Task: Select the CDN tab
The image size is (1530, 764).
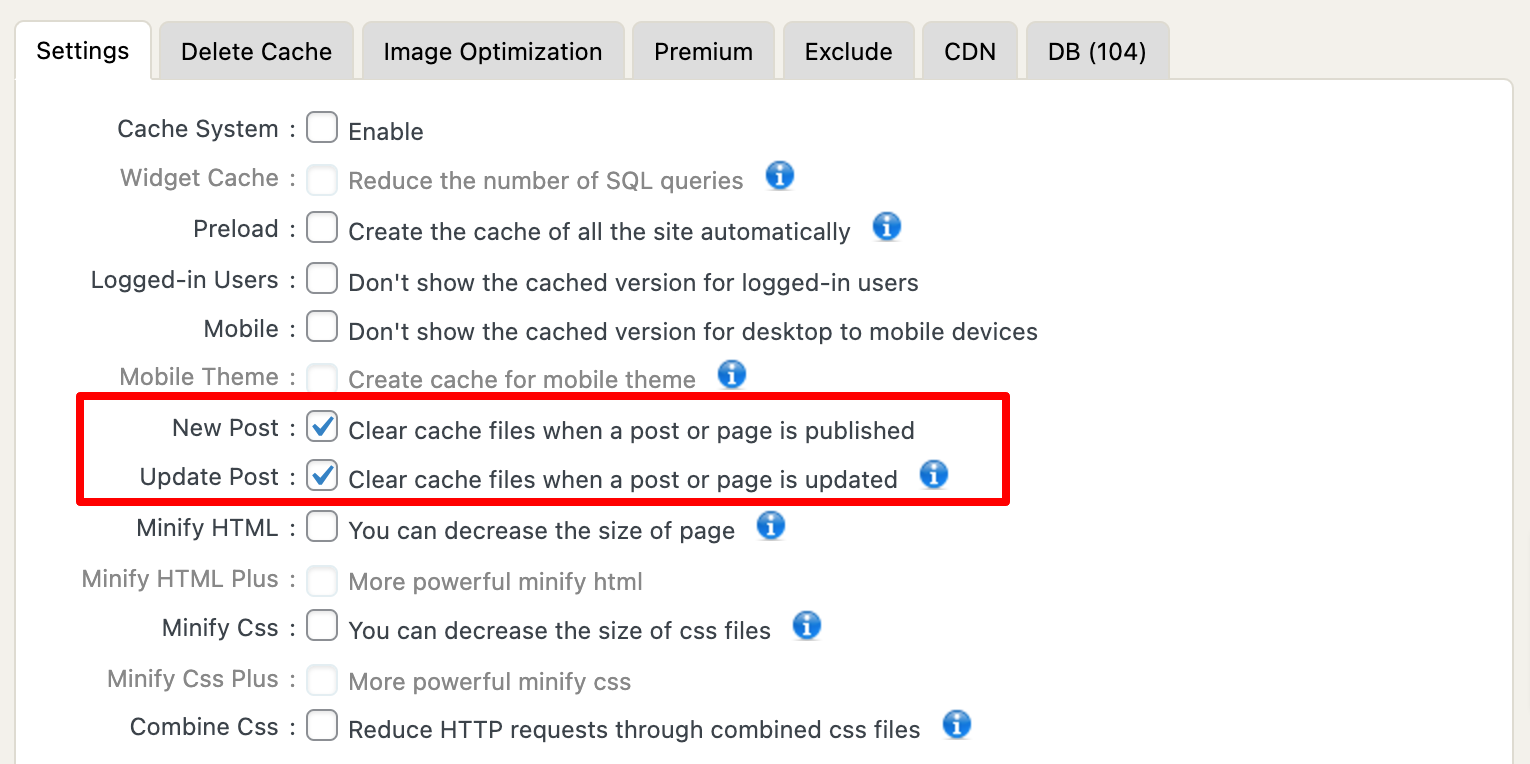Action: pyautogui.click(x=970, y=51)
